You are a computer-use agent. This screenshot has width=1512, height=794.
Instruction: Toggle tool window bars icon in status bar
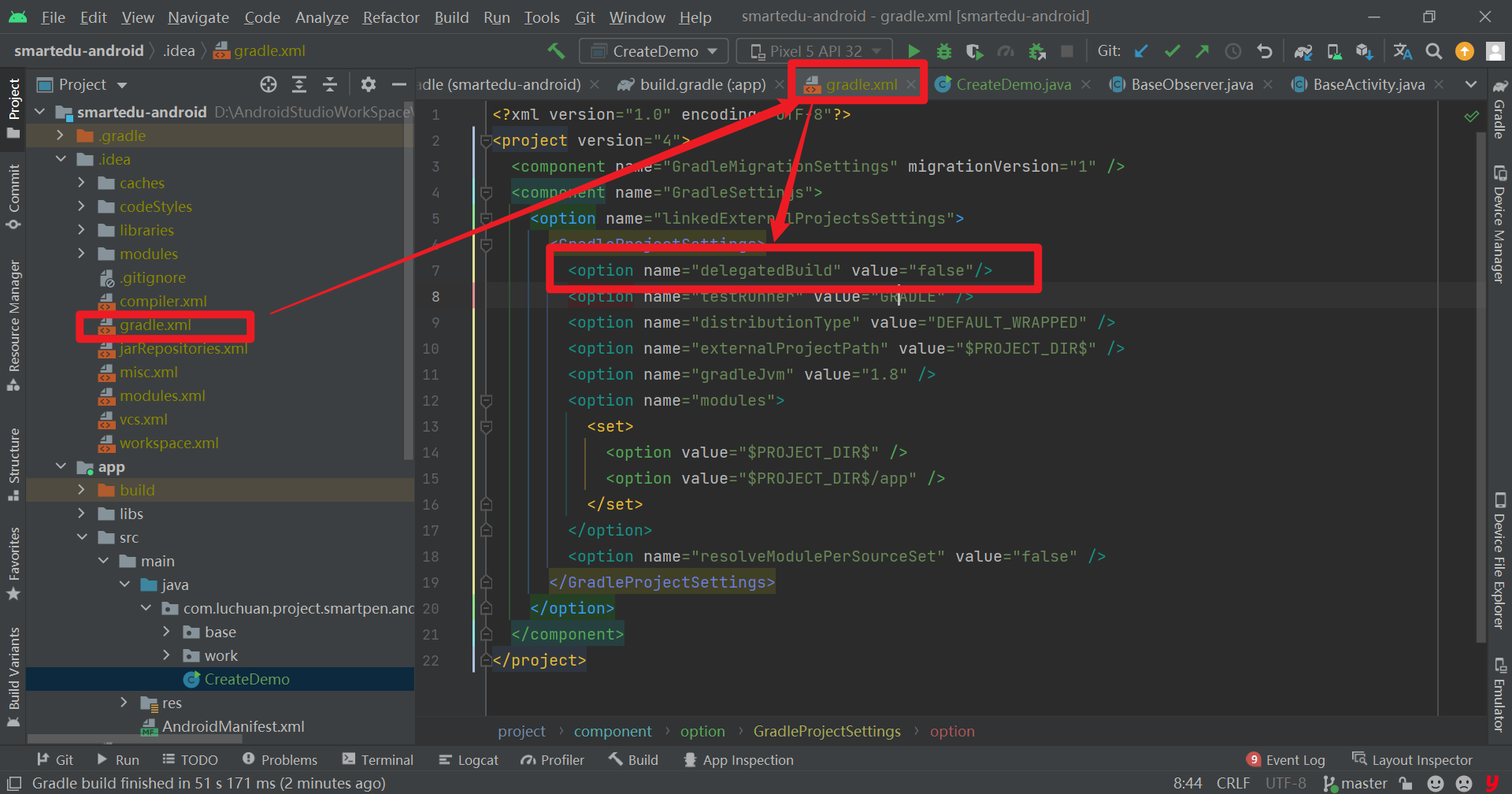click(x=13, y=783)
